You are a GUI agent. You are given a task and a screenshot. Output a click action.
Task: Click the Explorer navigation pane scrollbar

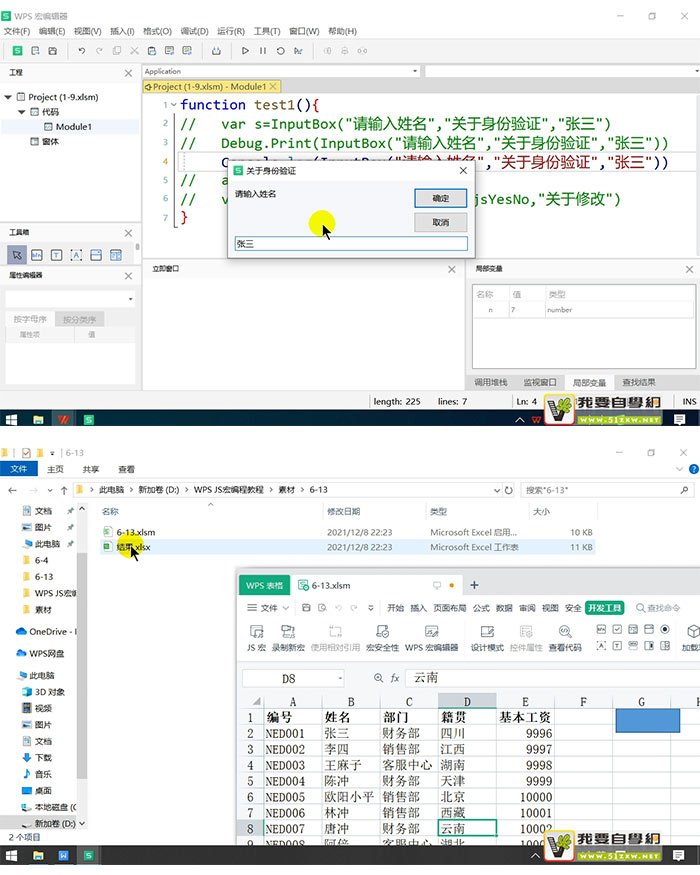(82, 664)
